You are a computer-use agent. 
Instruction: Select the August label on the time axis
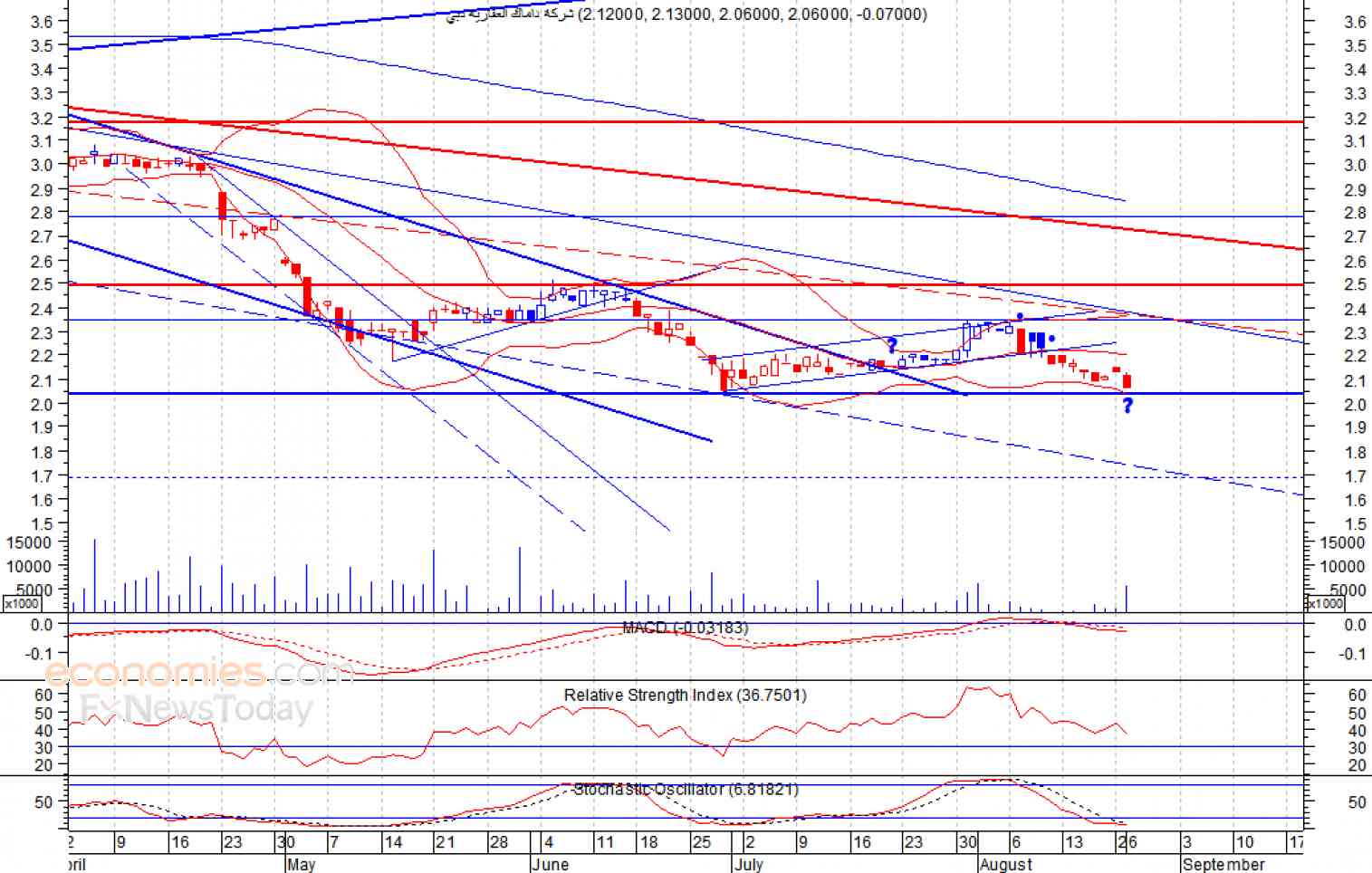1006,864
